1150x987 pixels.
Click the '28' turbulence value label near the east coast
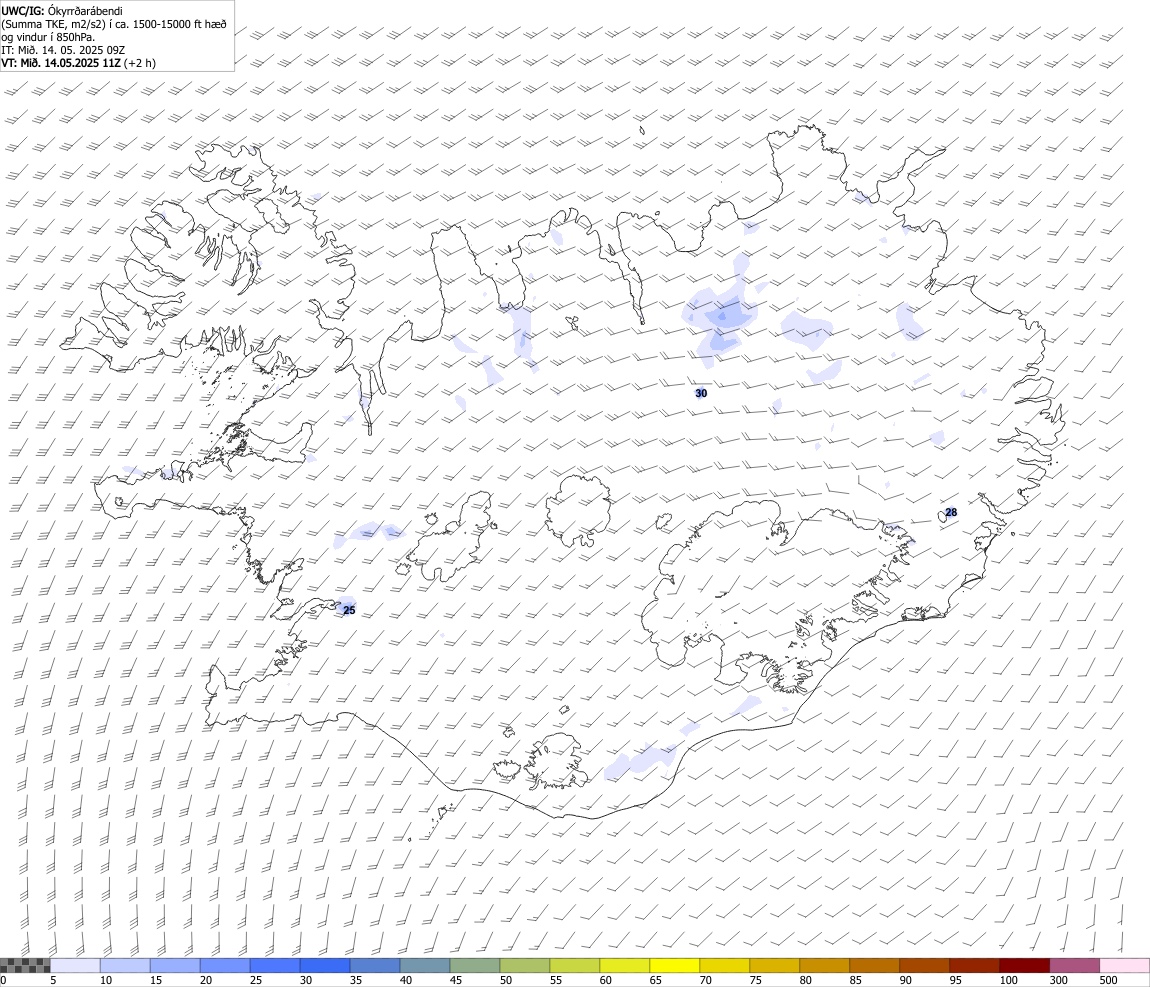point(951,513)
